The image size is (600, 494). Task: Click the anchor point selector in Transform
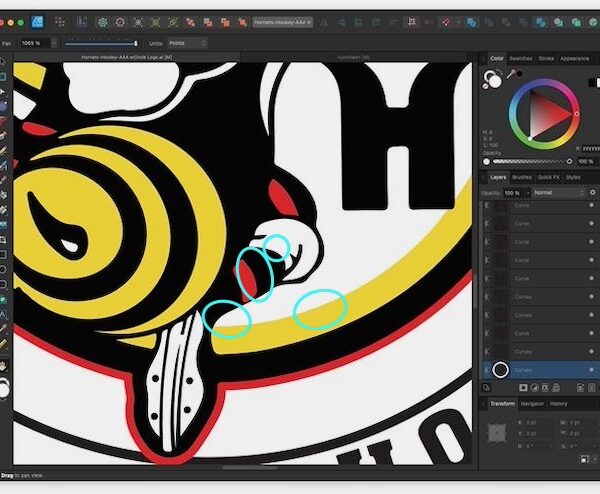[x=496, y=433]
